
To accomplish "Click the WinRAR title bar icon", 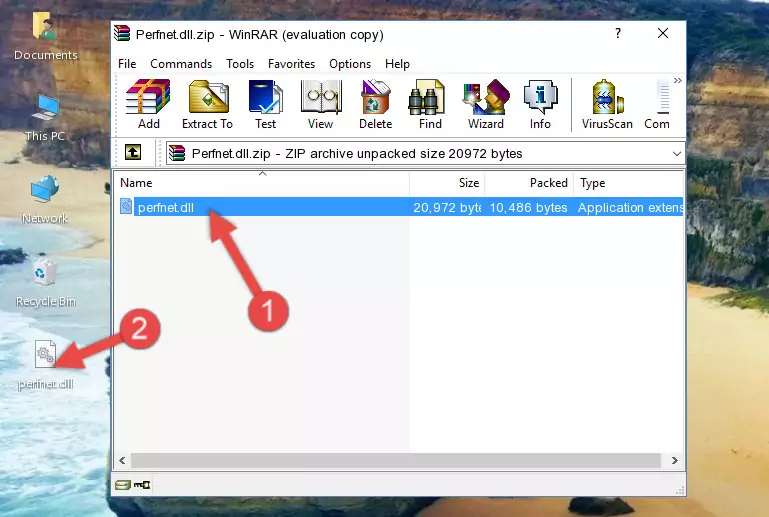I will click(122, 34).
